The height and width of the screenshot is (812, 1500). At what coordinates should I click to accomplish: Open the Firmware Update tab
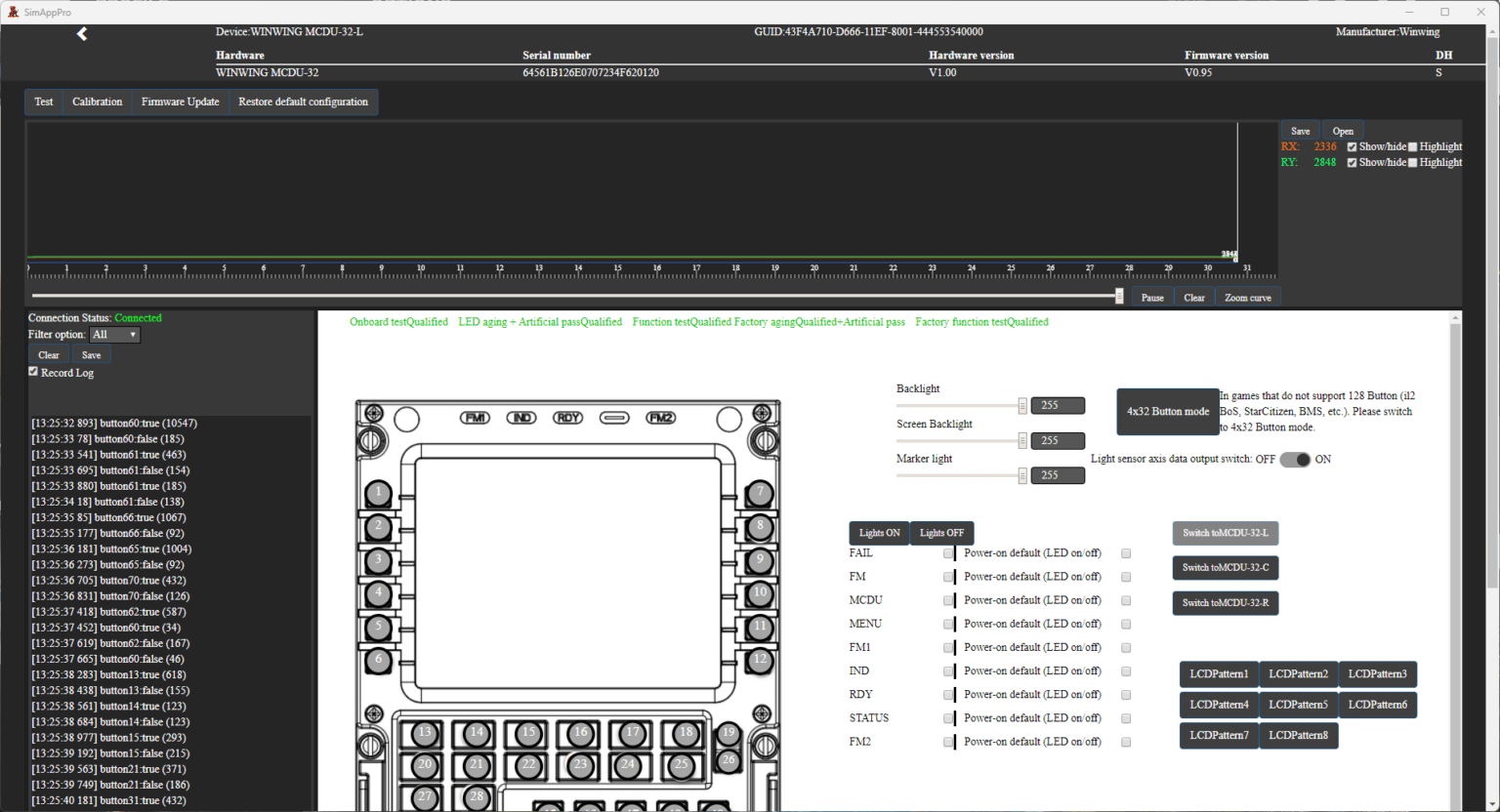tap(180, 101)
